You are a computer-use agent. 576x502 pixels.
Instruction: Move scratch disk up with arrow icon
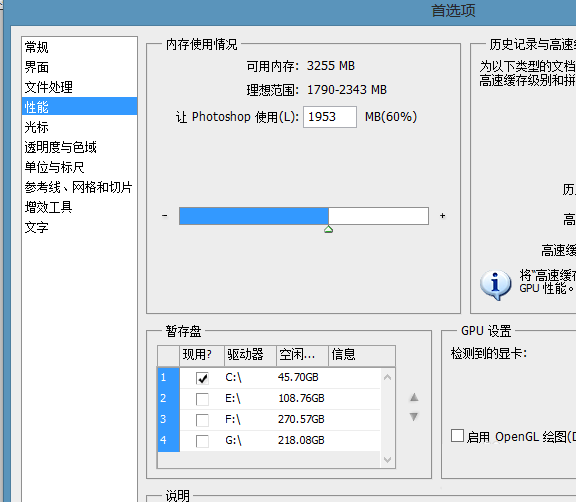click(414, 397)
